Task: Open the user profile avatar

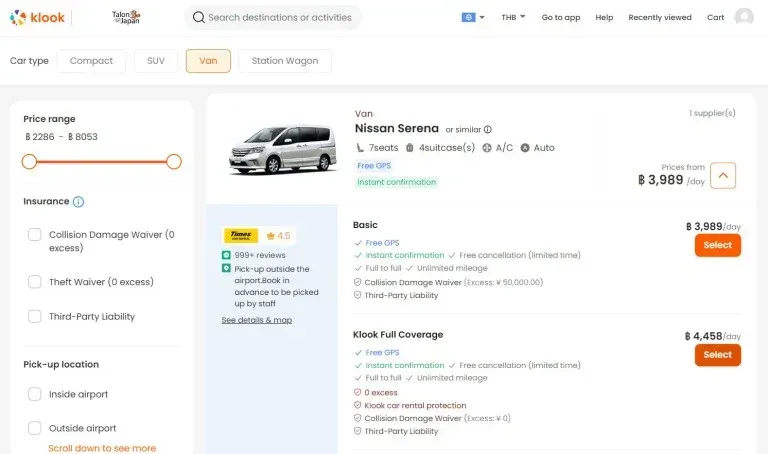Action: click(744, 17)
